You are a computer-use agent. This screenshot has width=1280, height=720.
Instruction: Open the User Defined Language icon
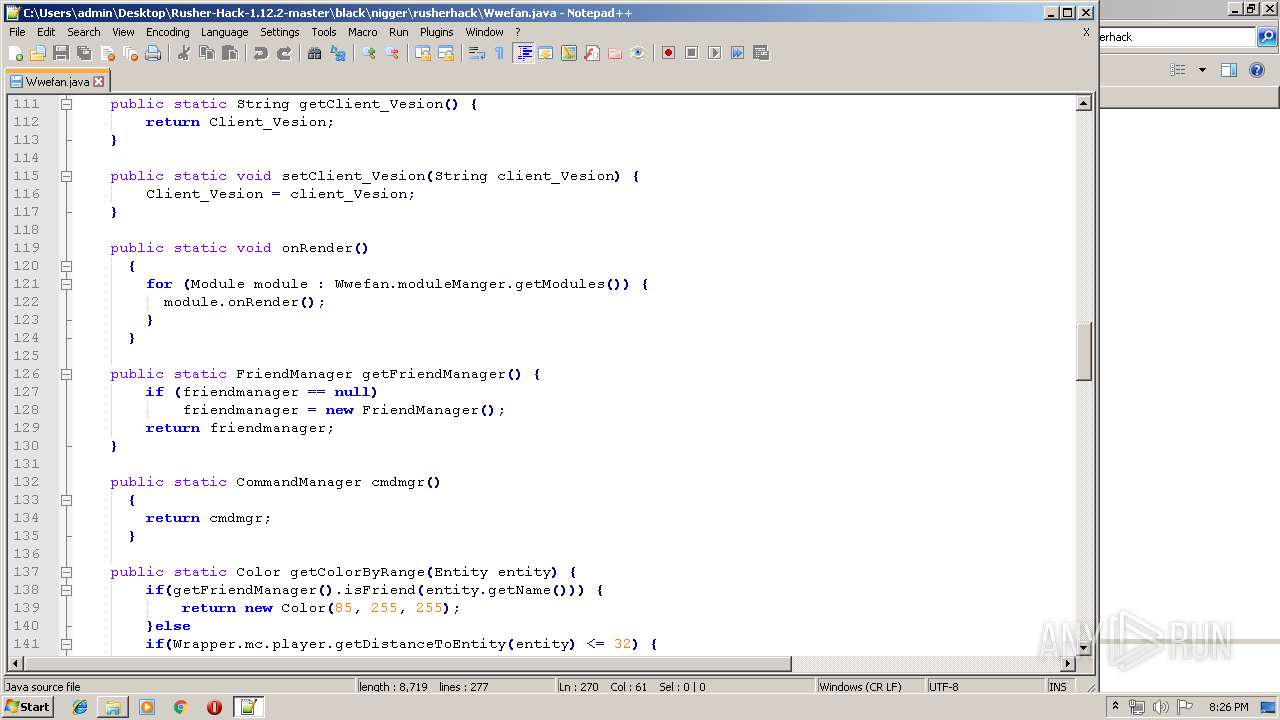(545, 53)
